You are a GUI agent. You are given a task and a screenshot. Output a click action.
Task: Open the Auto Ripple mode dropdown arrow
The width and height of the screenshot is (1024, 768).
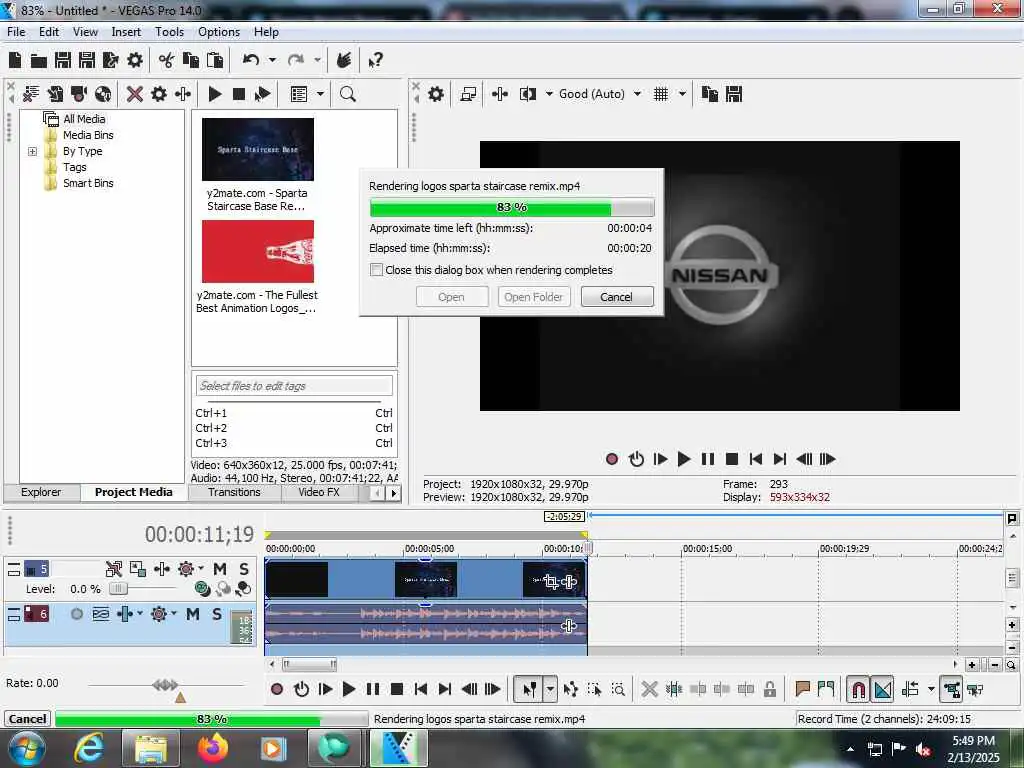931,689
